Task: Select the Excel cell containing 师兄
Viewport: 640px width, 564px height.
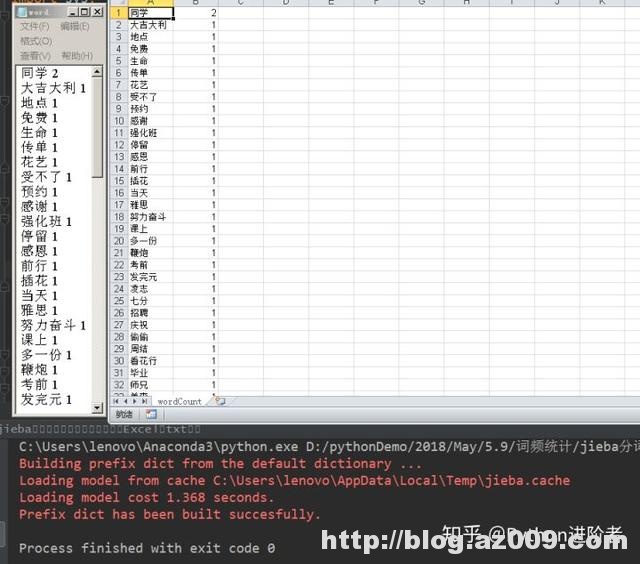Action: coord(150,385)
